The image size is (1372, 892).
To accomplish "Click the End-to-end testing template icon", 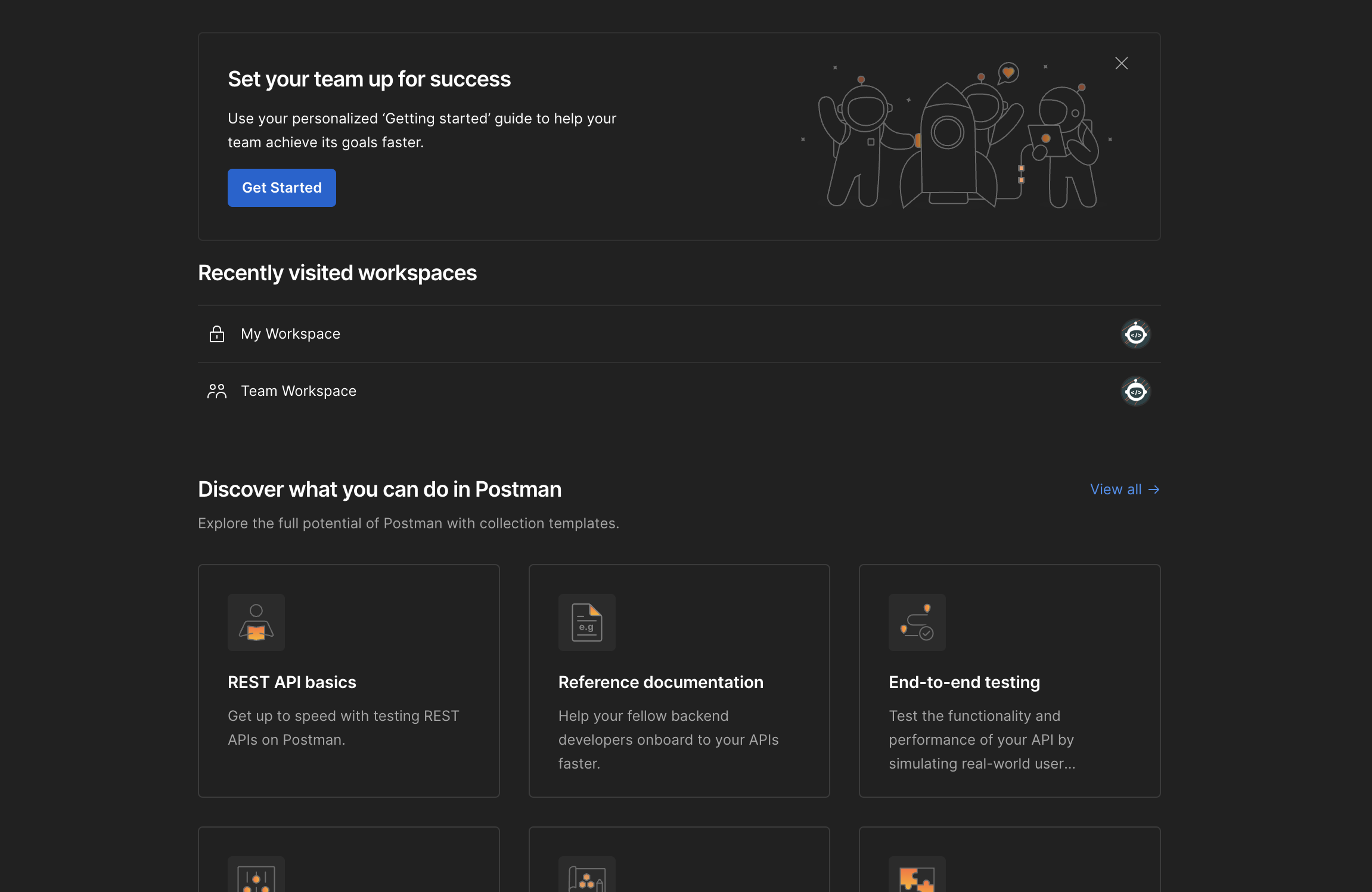I will point(917,622).
